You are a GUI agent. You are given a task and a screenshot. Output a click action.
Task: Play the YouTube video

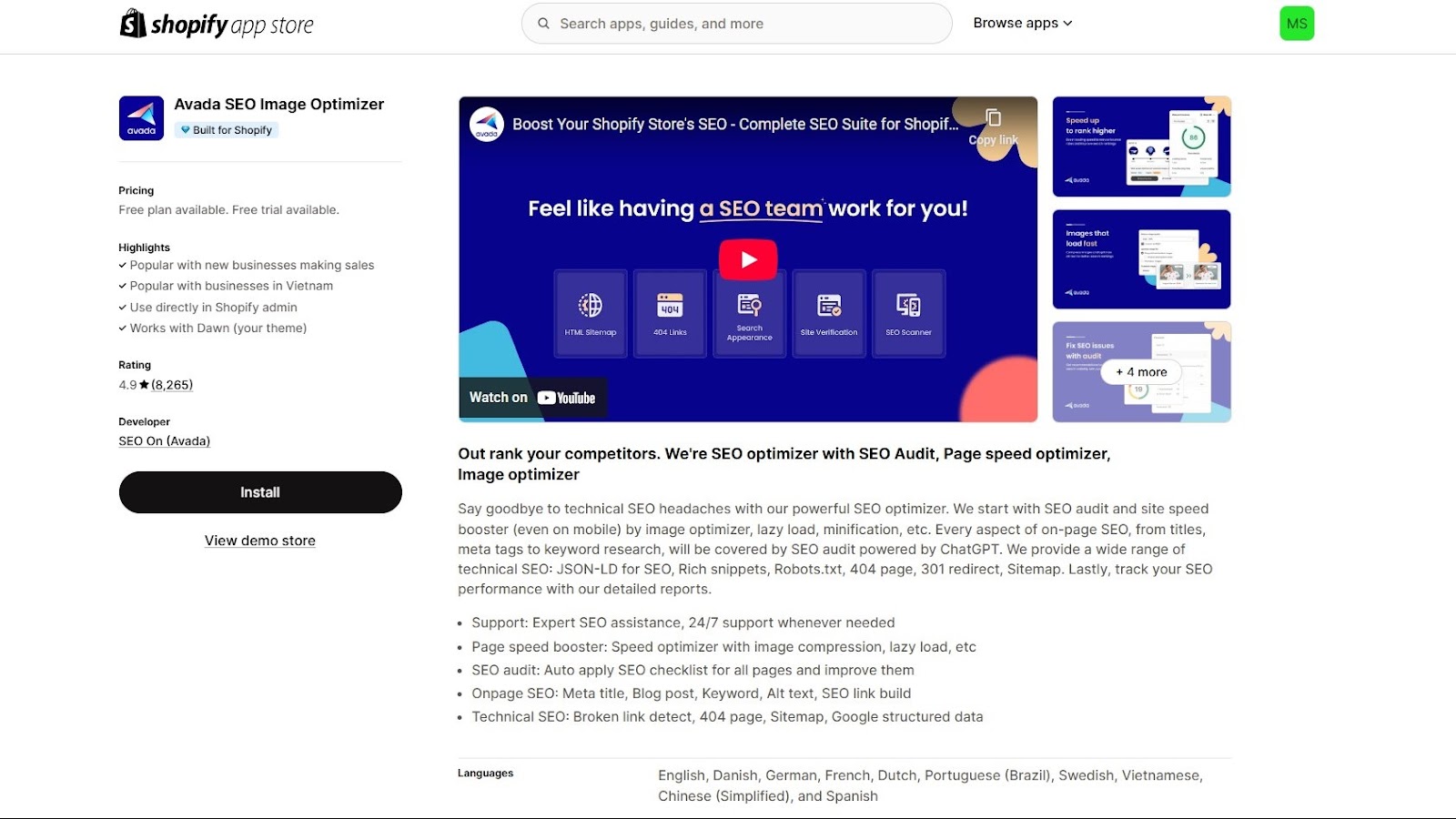pos(748,259)
